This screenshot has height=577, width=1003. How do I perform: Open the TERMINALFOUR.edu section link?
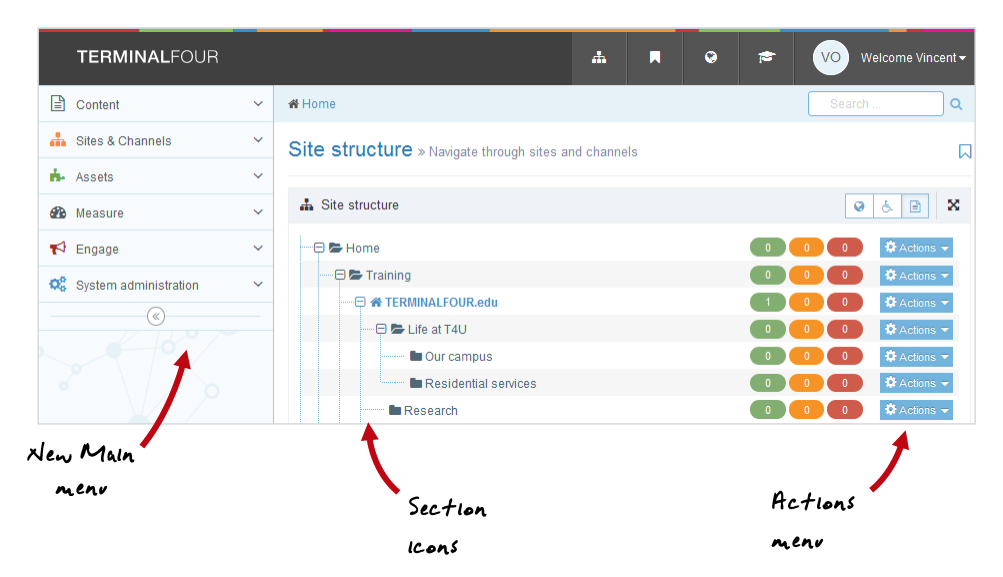coord(441,302)
